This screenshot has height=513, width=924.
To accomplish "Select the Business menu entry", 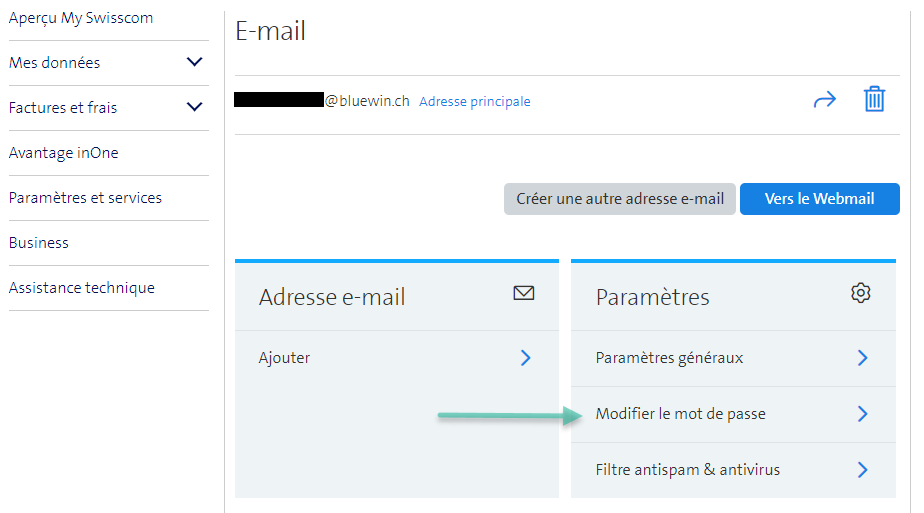I will coord(39,243).
